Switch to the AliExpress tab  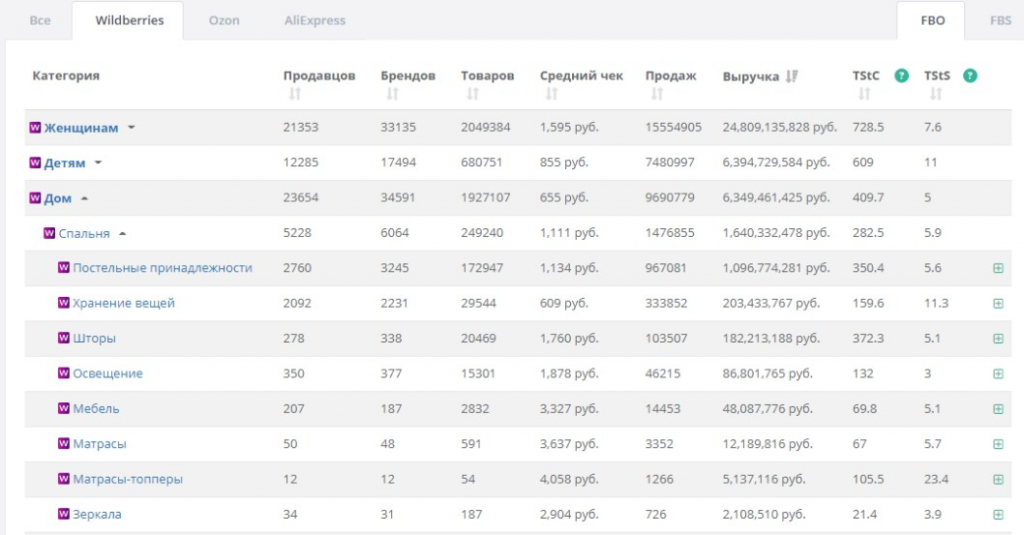[x=313, y=21]
